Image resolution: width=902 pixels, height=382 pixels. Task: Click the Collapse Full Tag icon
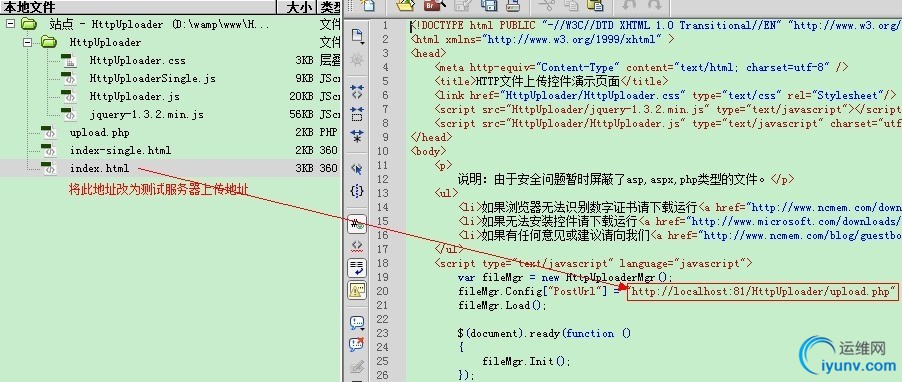coord(357,91)
